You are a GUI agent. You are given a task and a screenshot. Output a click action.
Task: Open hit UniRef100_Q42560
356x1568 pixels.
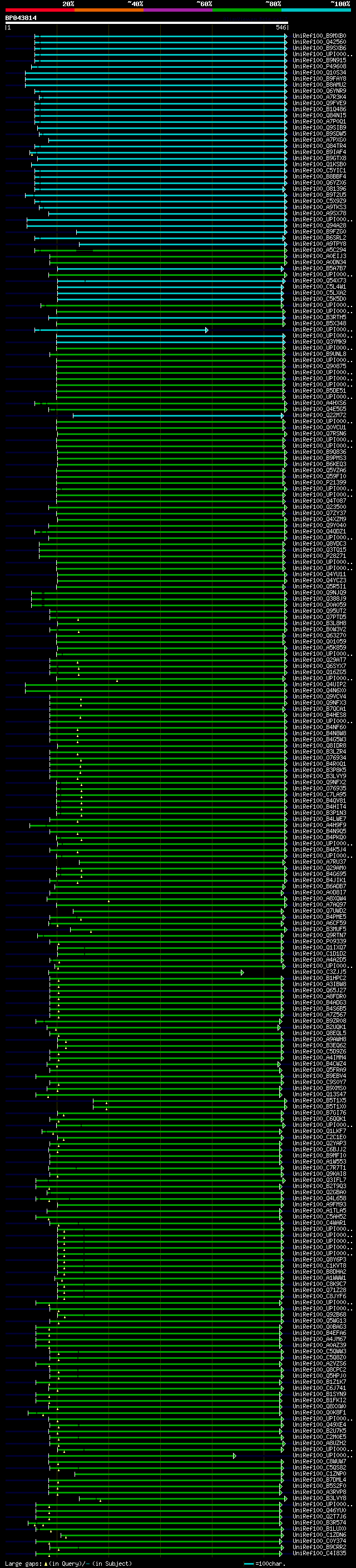click(x=319, y=42)
